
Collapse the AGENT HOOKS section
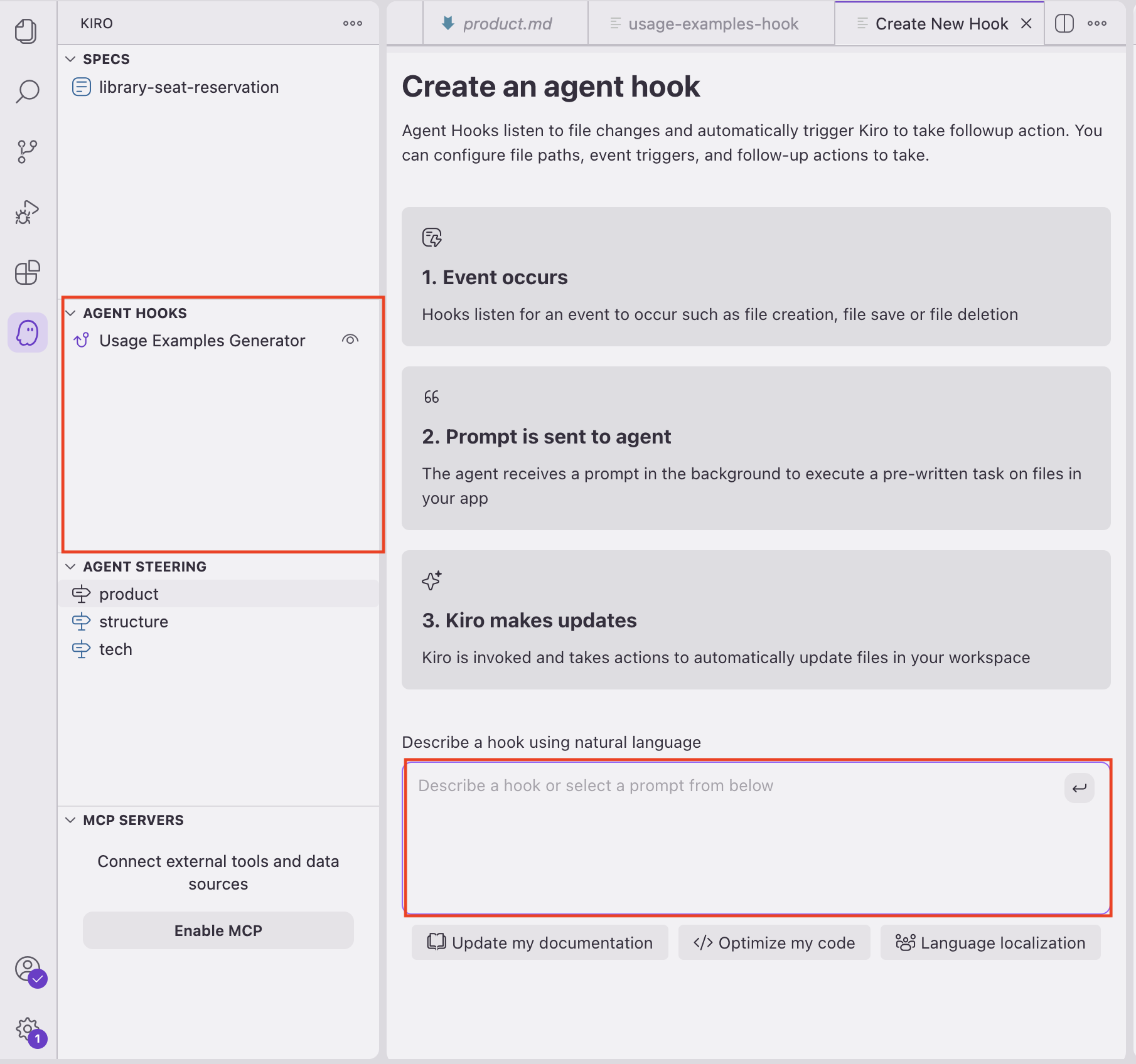point(70,313)
